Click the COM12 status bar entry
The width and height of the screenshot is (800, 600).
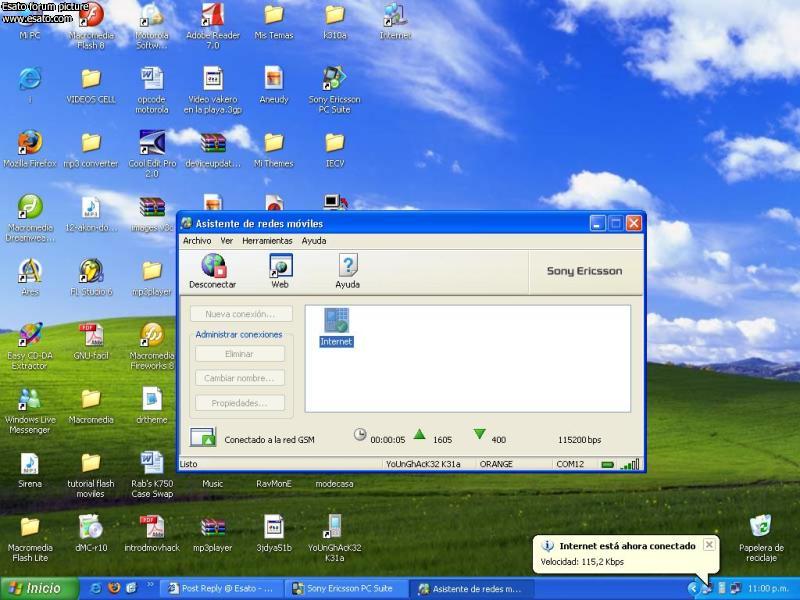point(570,464)
